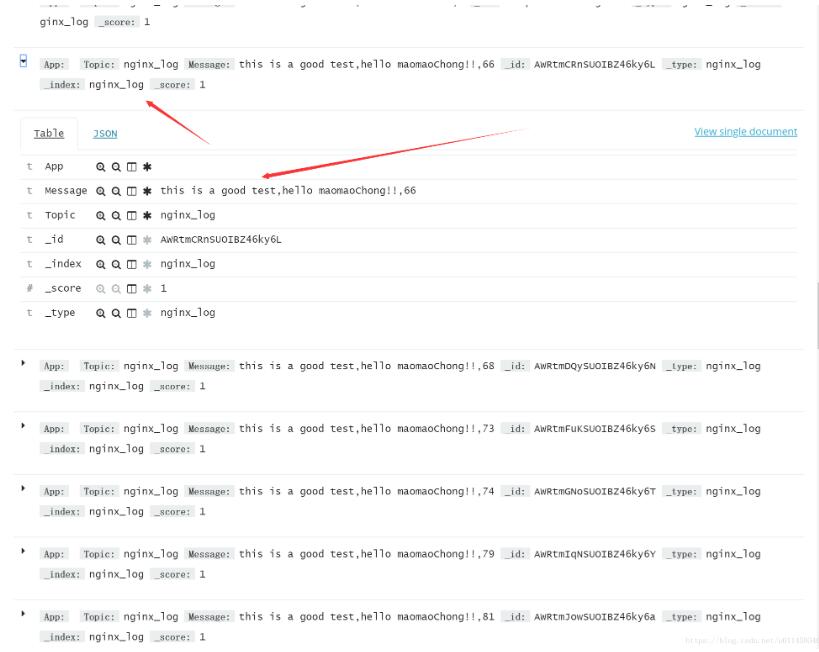Screen dimensions: 819x652
Task: Toggle Message column in table
Action: coord(131,191)
